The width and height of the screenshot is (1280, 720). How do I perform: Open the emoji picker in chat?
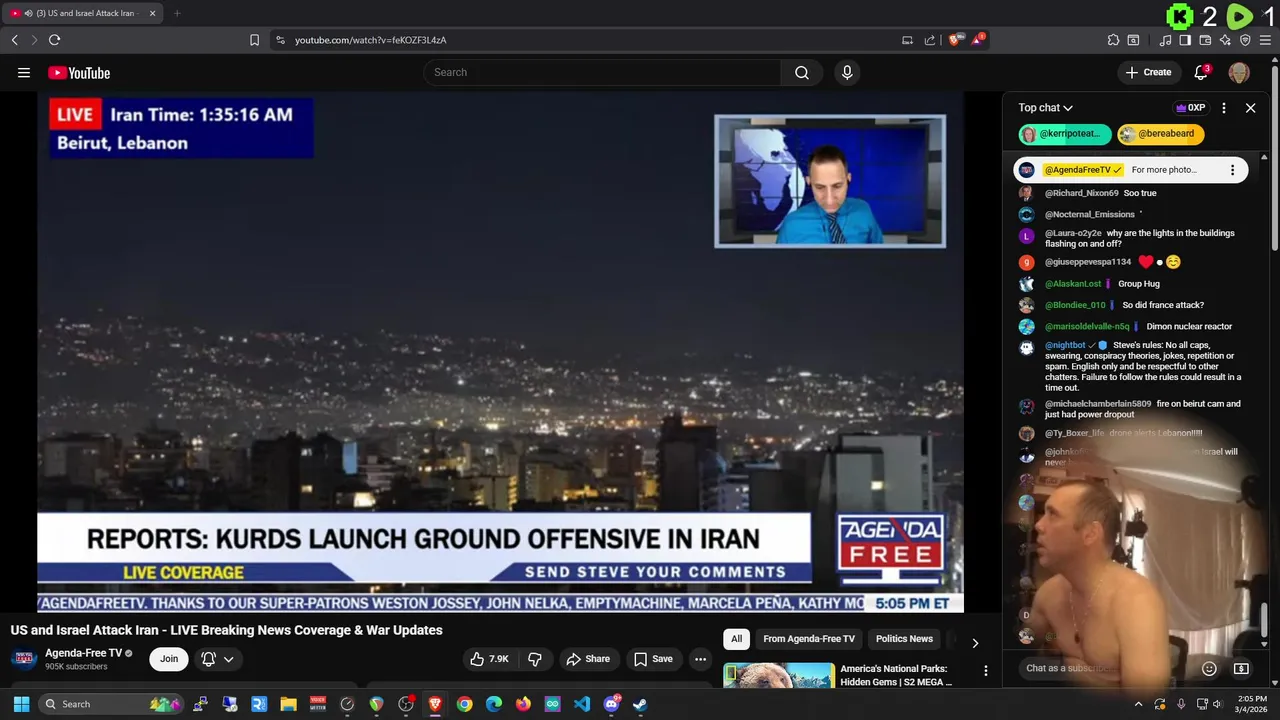coord(1209,668)
